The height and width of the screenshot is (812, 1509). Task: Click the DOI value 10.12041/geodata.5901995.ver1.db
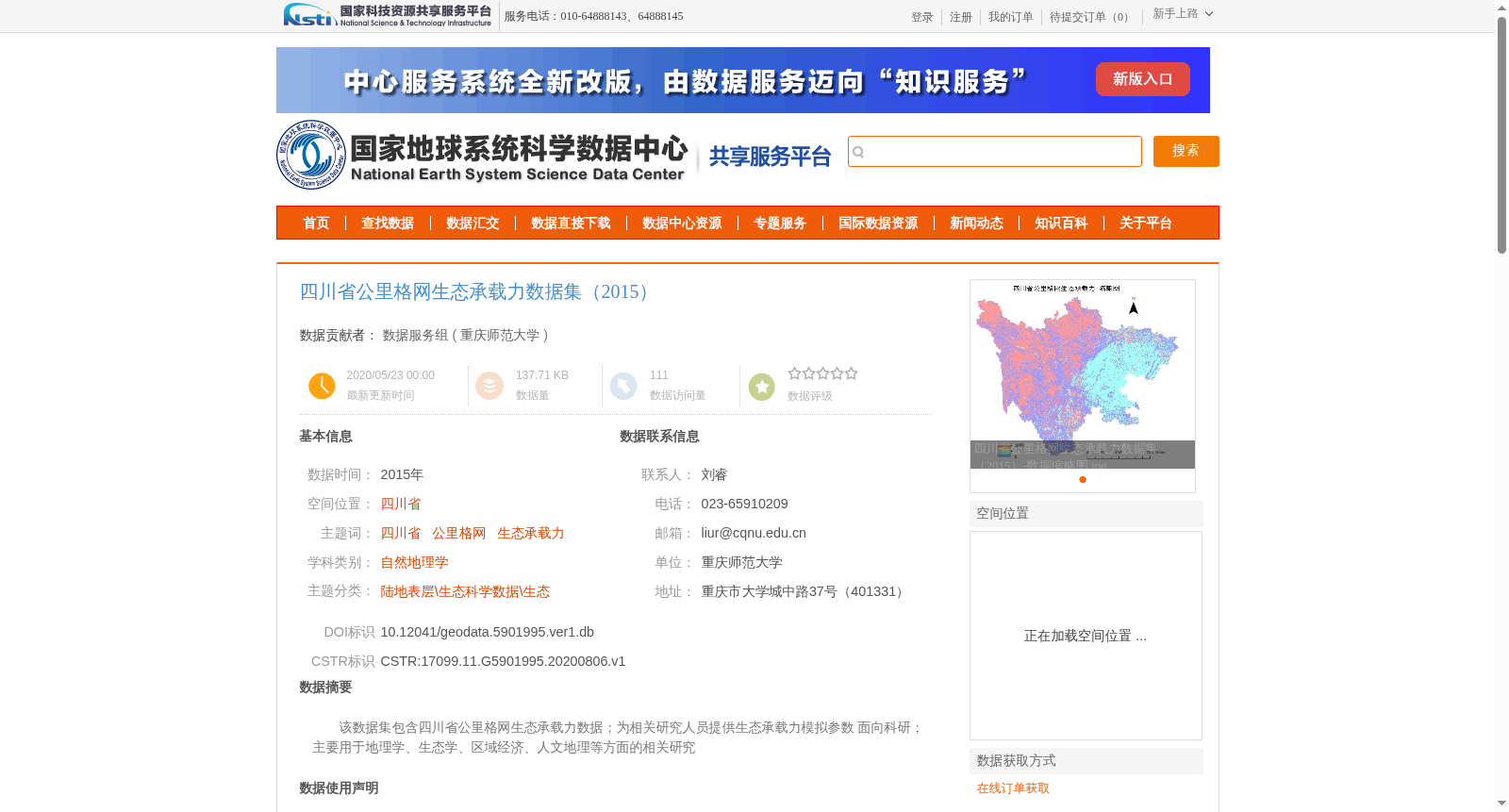pyautogui.click(x=488, y=632)
